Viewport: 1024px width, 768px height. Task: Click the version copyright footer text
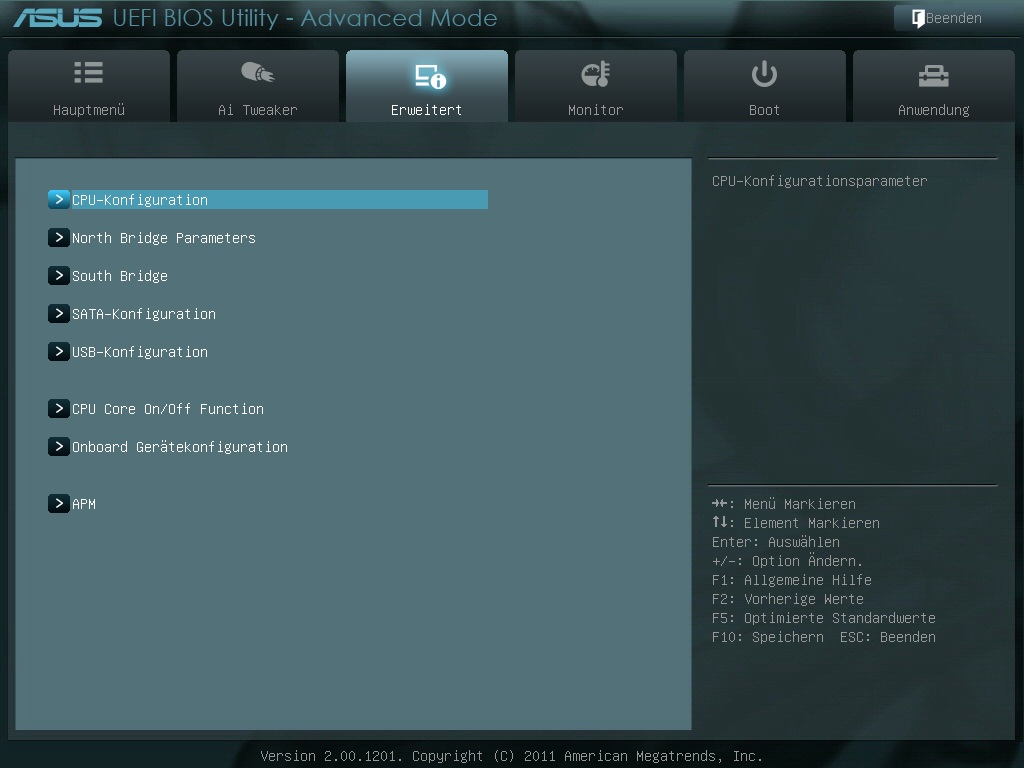(x=511, y=756)
